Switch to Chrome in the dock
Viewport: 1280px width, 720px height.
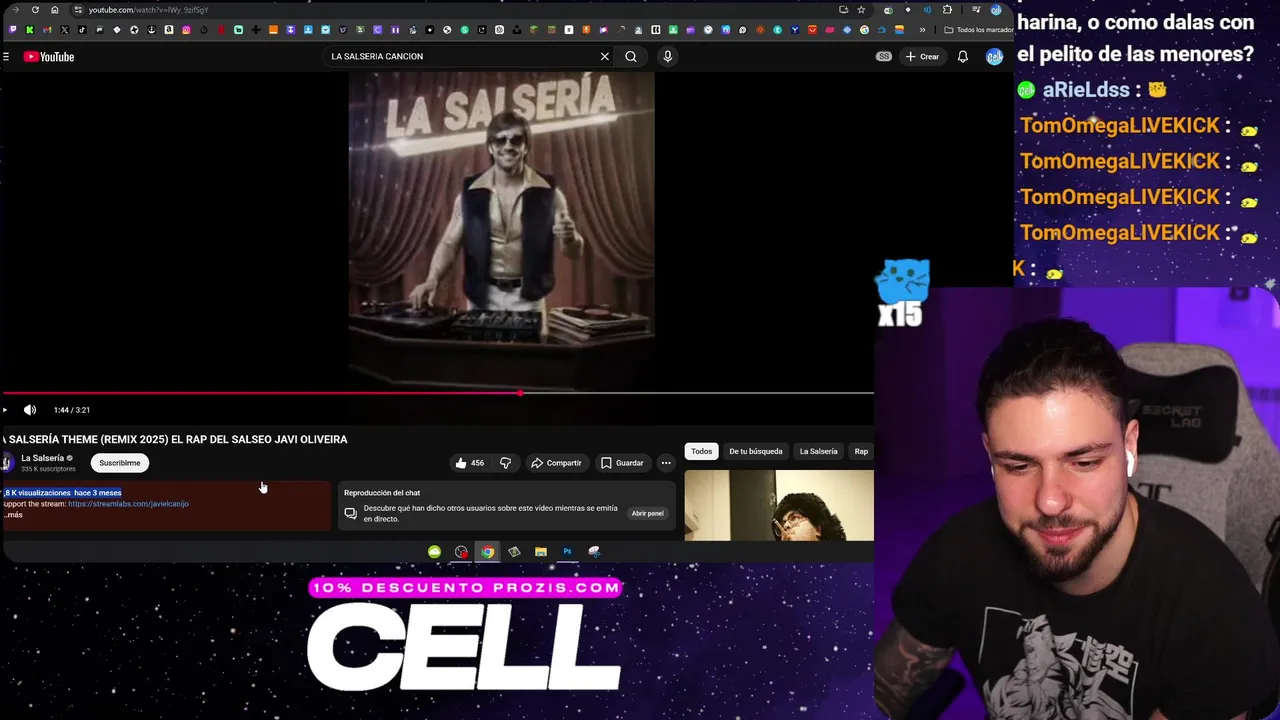click(x=487, y=552)
